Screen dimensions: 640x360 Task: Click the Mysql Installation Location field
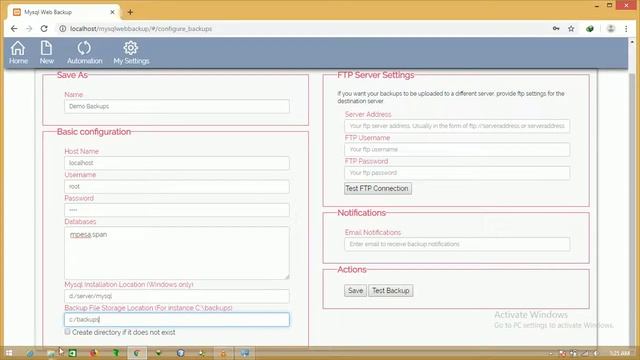177,296
